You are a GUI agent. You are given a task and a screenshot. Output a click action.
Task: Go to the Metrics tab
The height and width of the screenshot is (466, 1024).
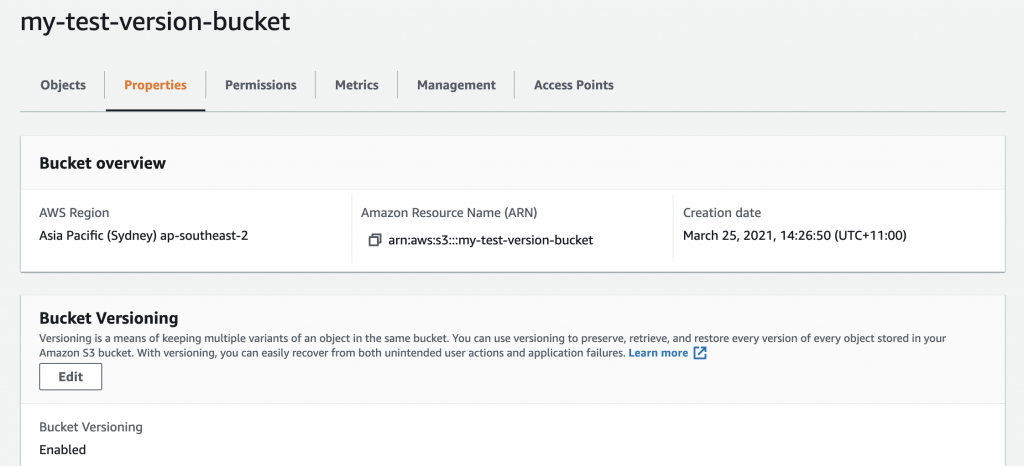357,85
